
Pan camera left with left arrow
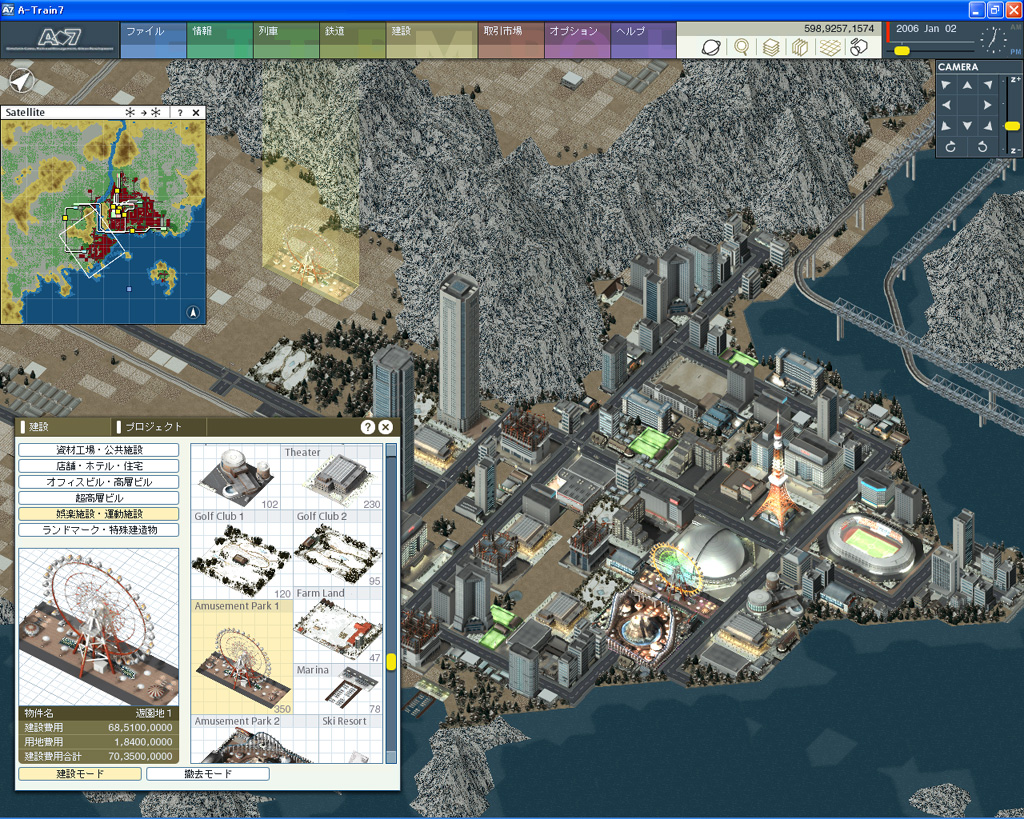click(946, 105)
